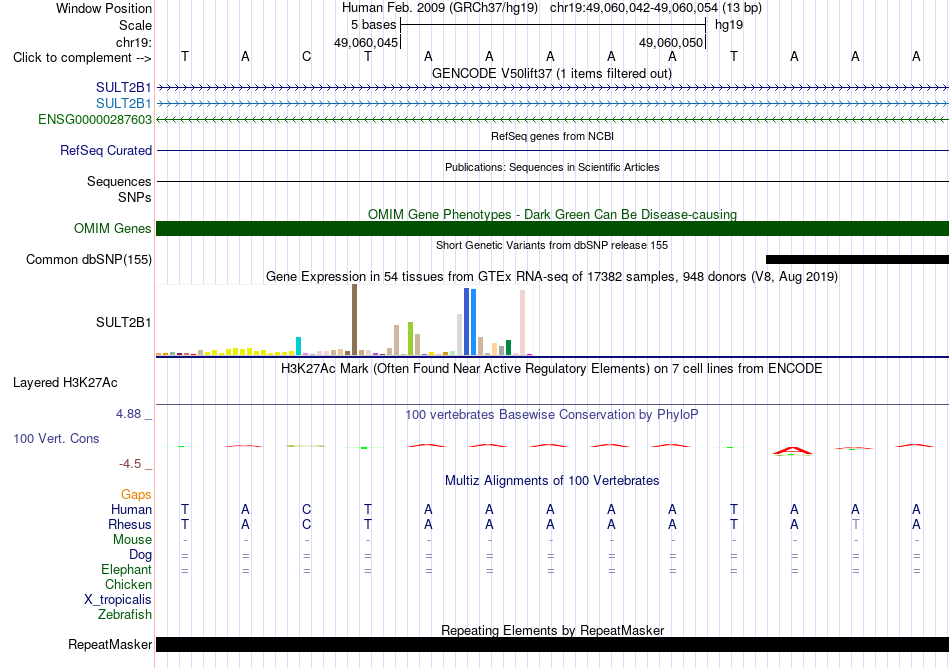Click the Common dbSNP(155) track label
This screenshot has height=668, width=950.
tap(89, 259)
